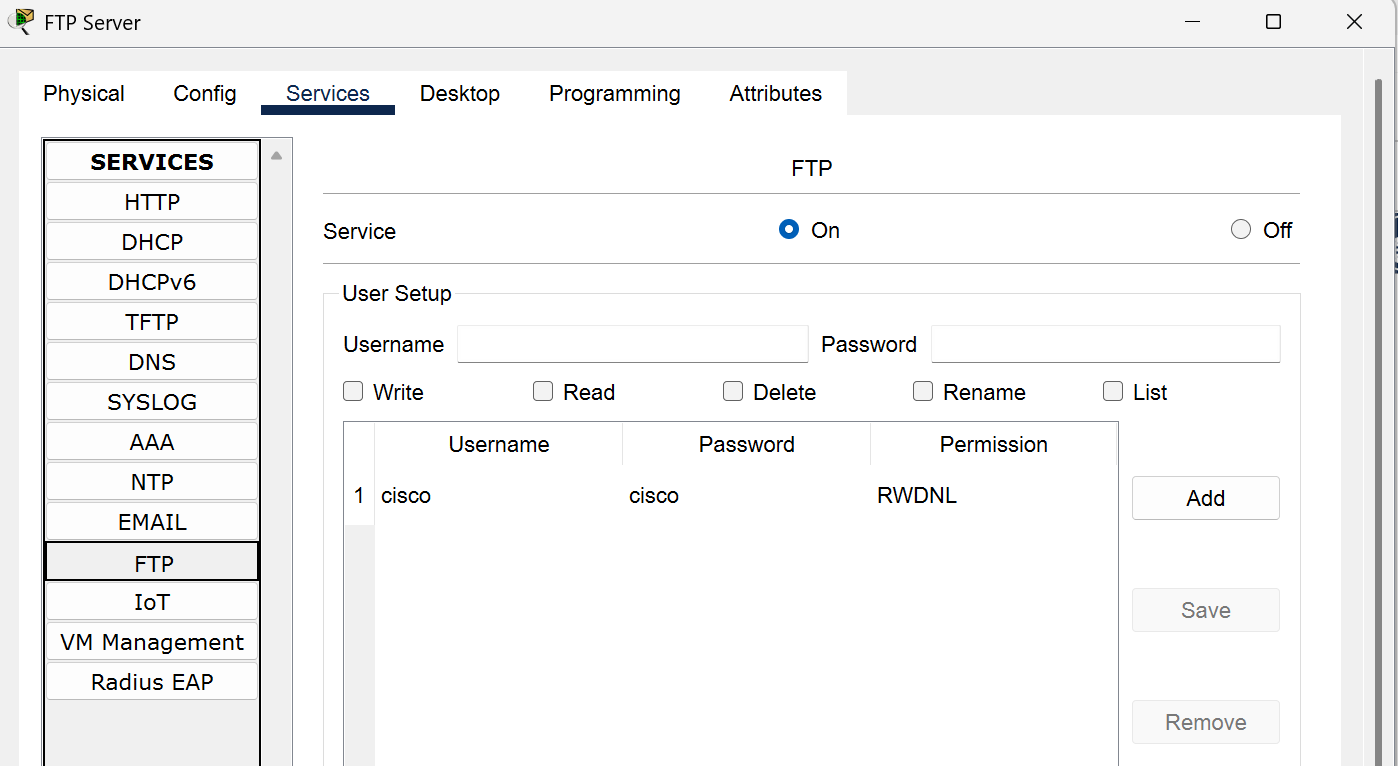Check the Read permission

[543, 391]
